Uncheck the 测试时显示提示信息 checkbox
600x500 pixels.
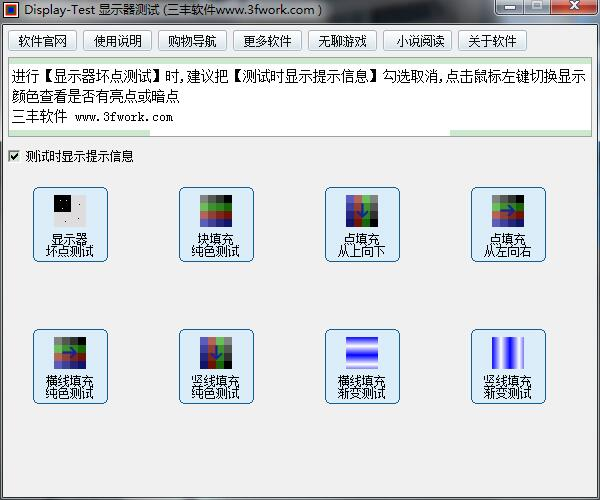click(14, 156)
